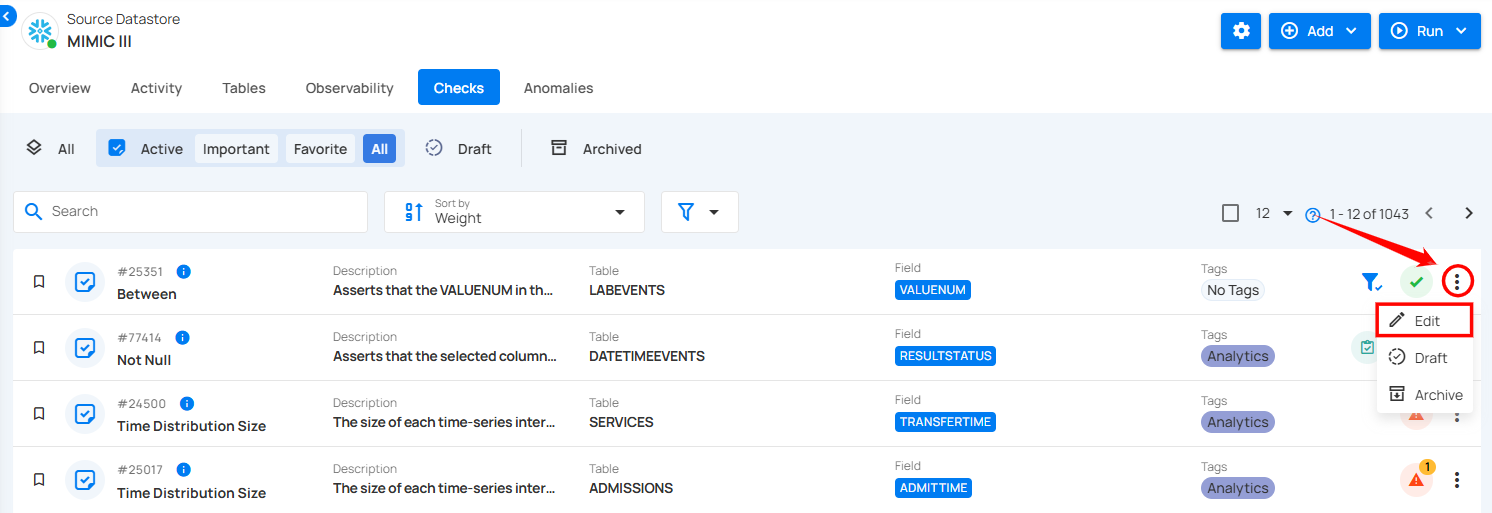Click the check type icon for #24500

point(86,414)
